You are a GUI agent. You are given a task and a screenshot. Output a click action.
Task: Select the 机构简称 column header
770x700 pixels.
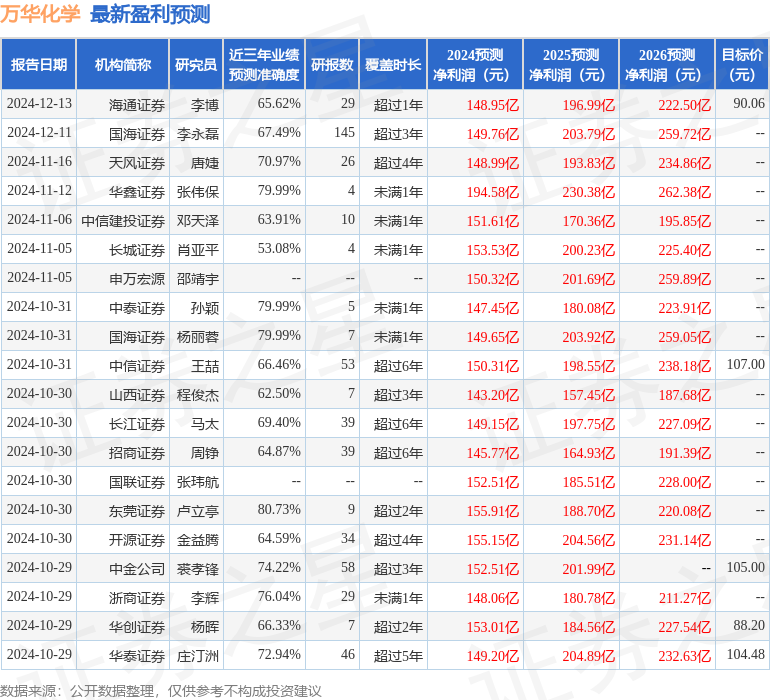[123, 64]
